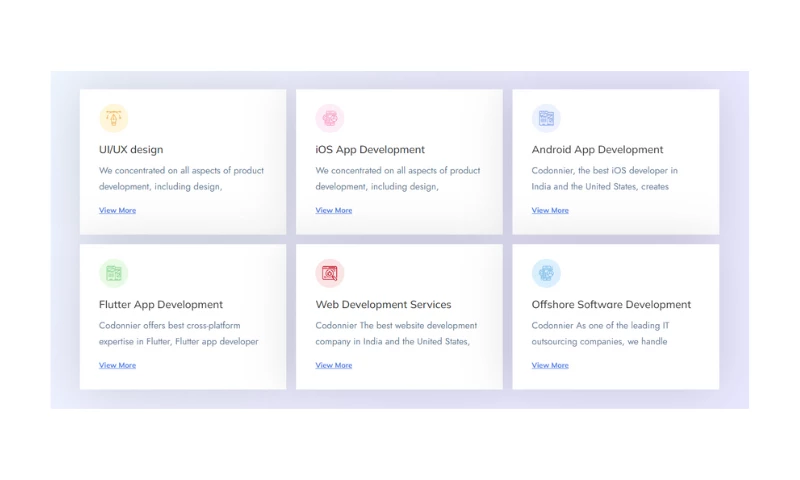The image size is (800, 480).
Task: Click the Offshore Software Development title
Action: (x=611, y=305)
